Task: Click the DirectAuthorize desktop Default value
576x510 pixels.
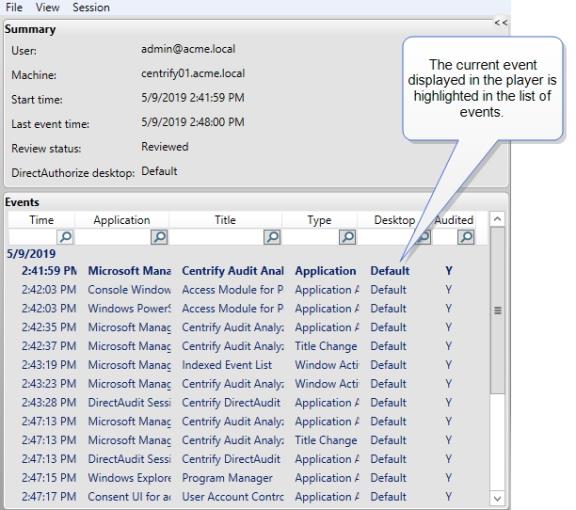Action: (x=159, y=171)
